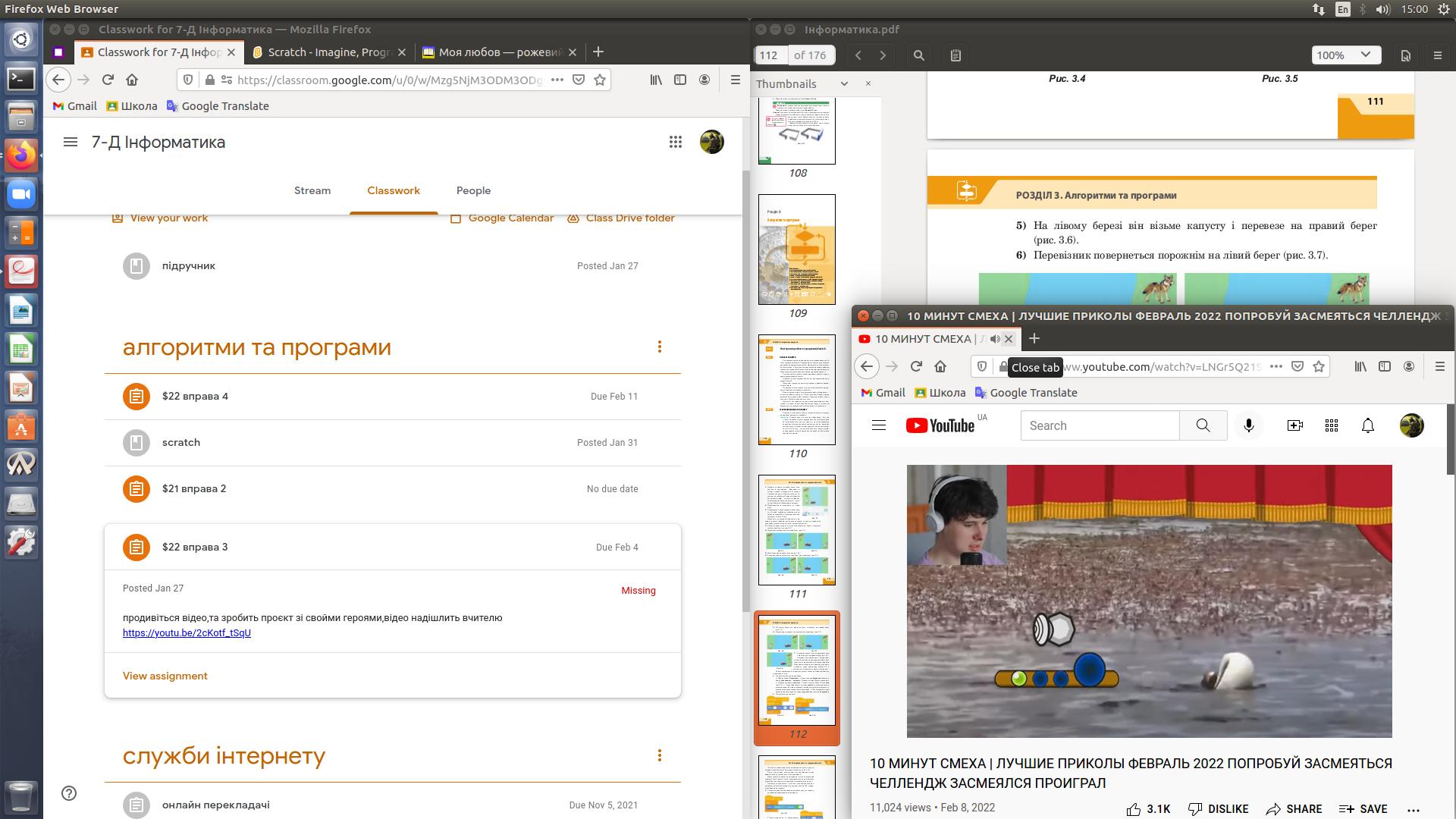Open Classroom main hamburger menu

tap(71, 142)
